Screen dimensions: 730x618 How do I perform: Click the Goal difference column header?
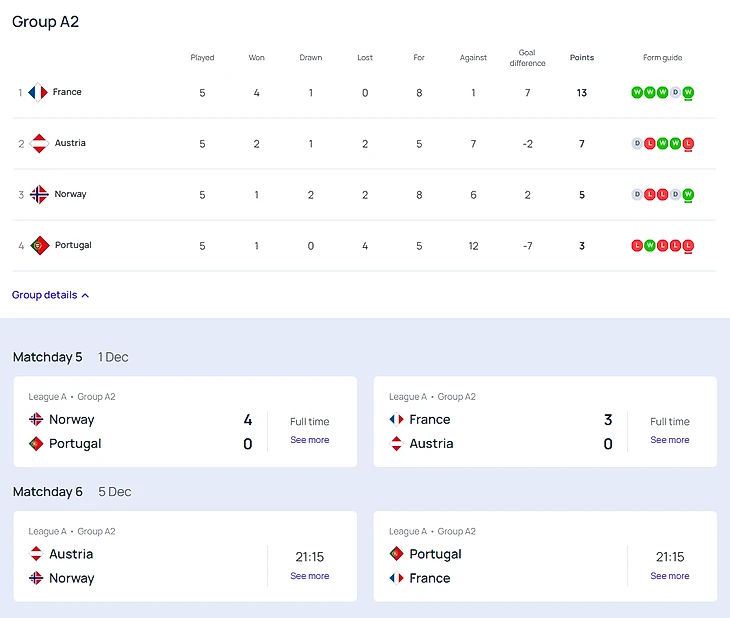[527, 58]
